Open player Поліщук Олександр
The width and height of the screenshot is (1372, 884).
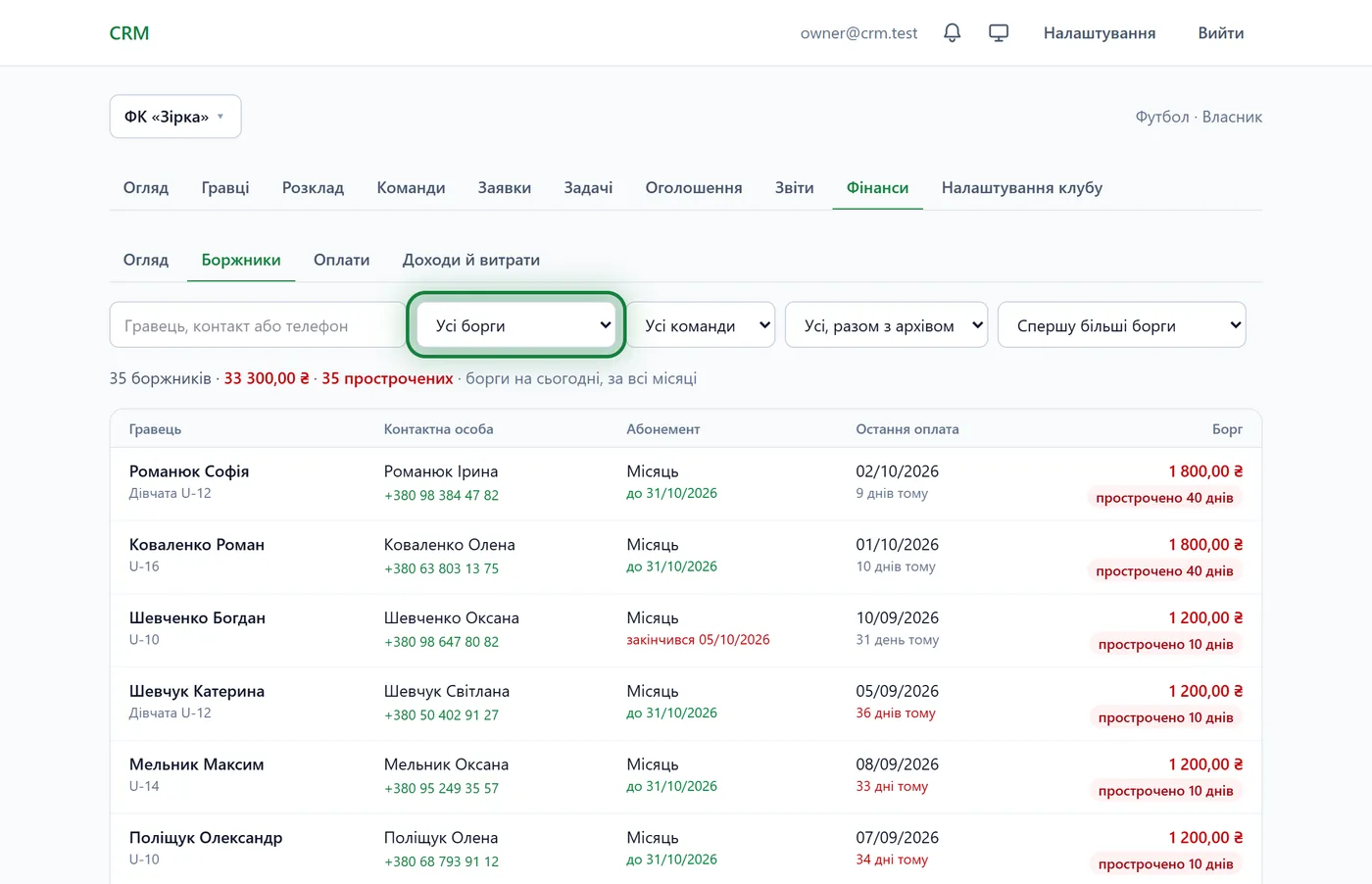click(206, 838)
